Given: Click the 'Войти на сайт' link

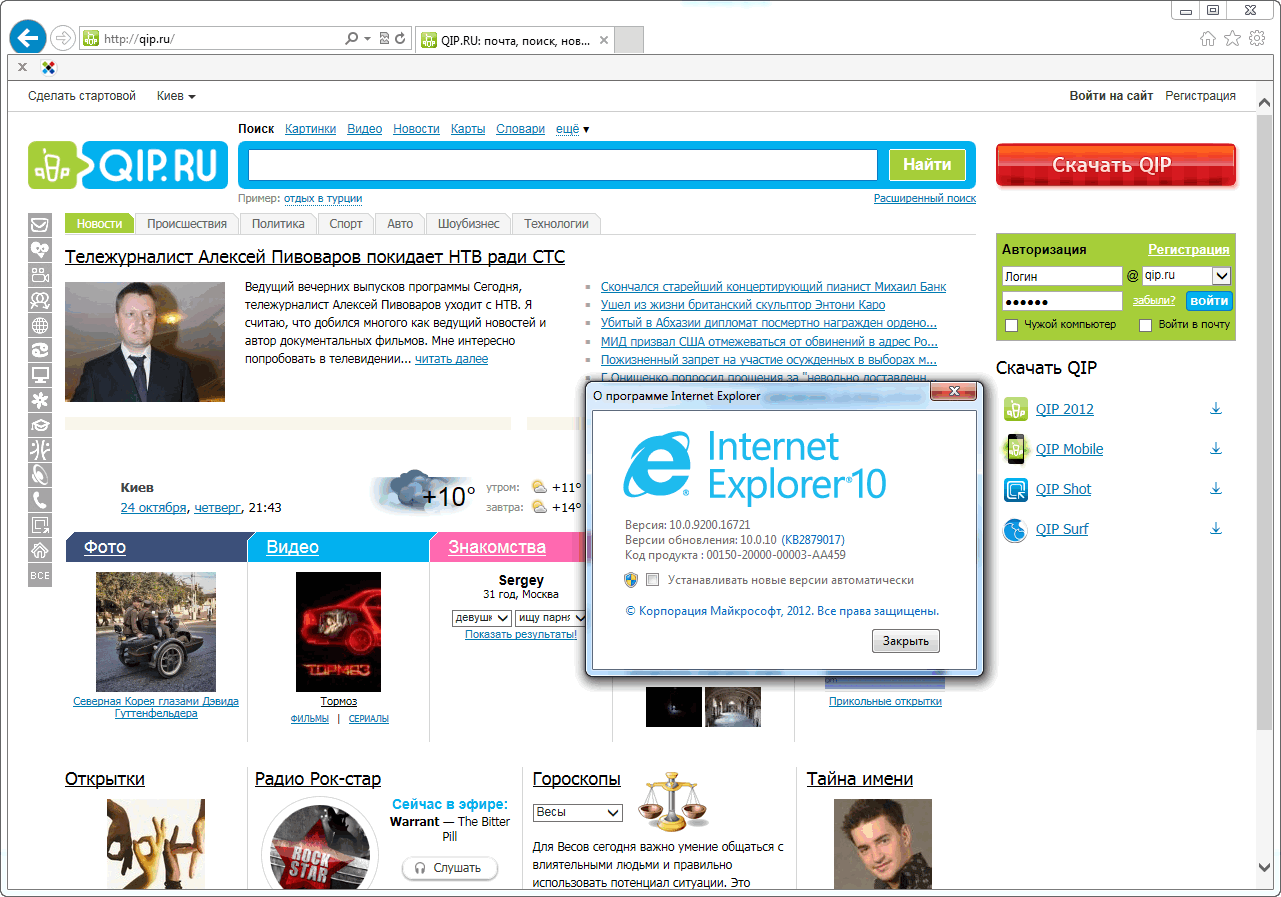Looking at the screenshot, I should coord(1111,96).
